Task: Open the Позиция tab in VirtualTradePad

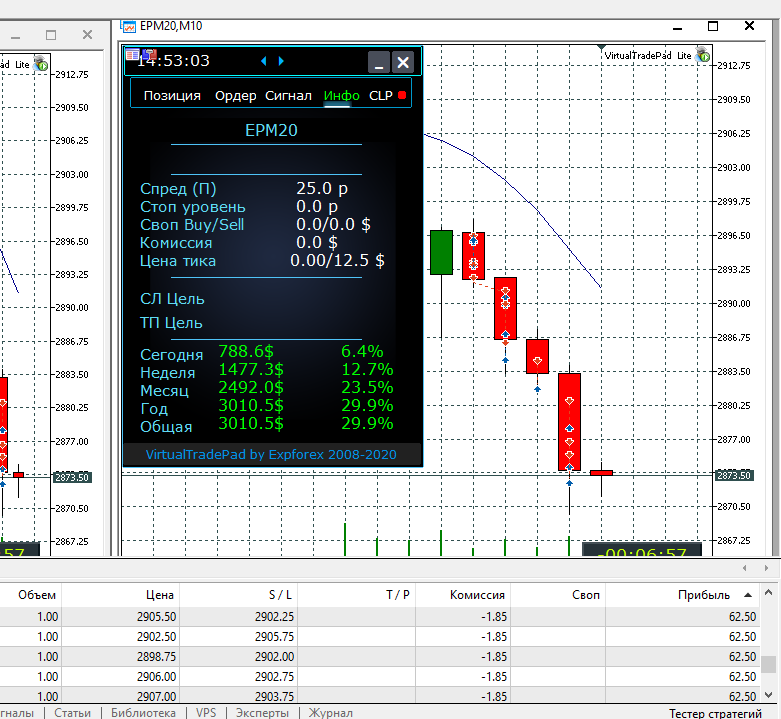Action: point(172,95)
